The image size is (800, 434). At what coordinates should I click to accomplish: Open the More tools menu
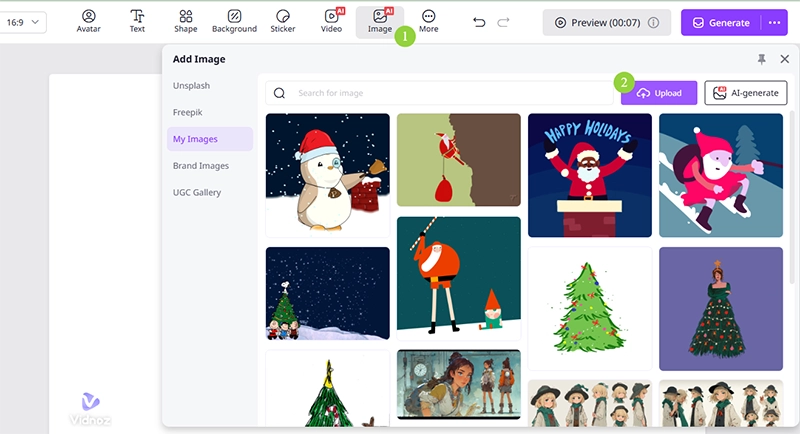(x=429, y=22)
